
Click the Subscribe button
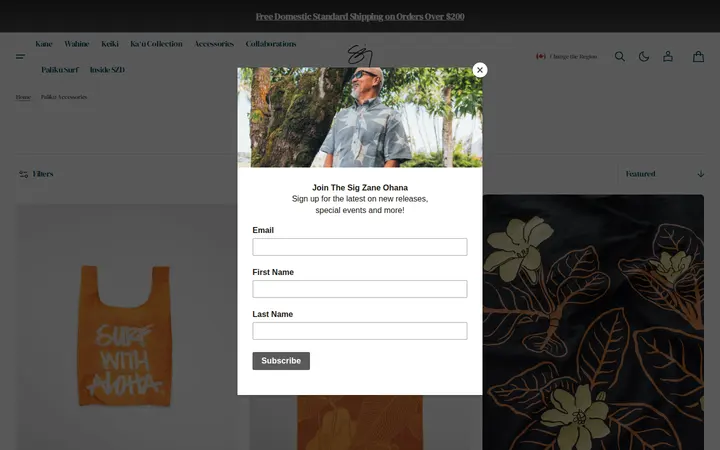tap(281, 361)
